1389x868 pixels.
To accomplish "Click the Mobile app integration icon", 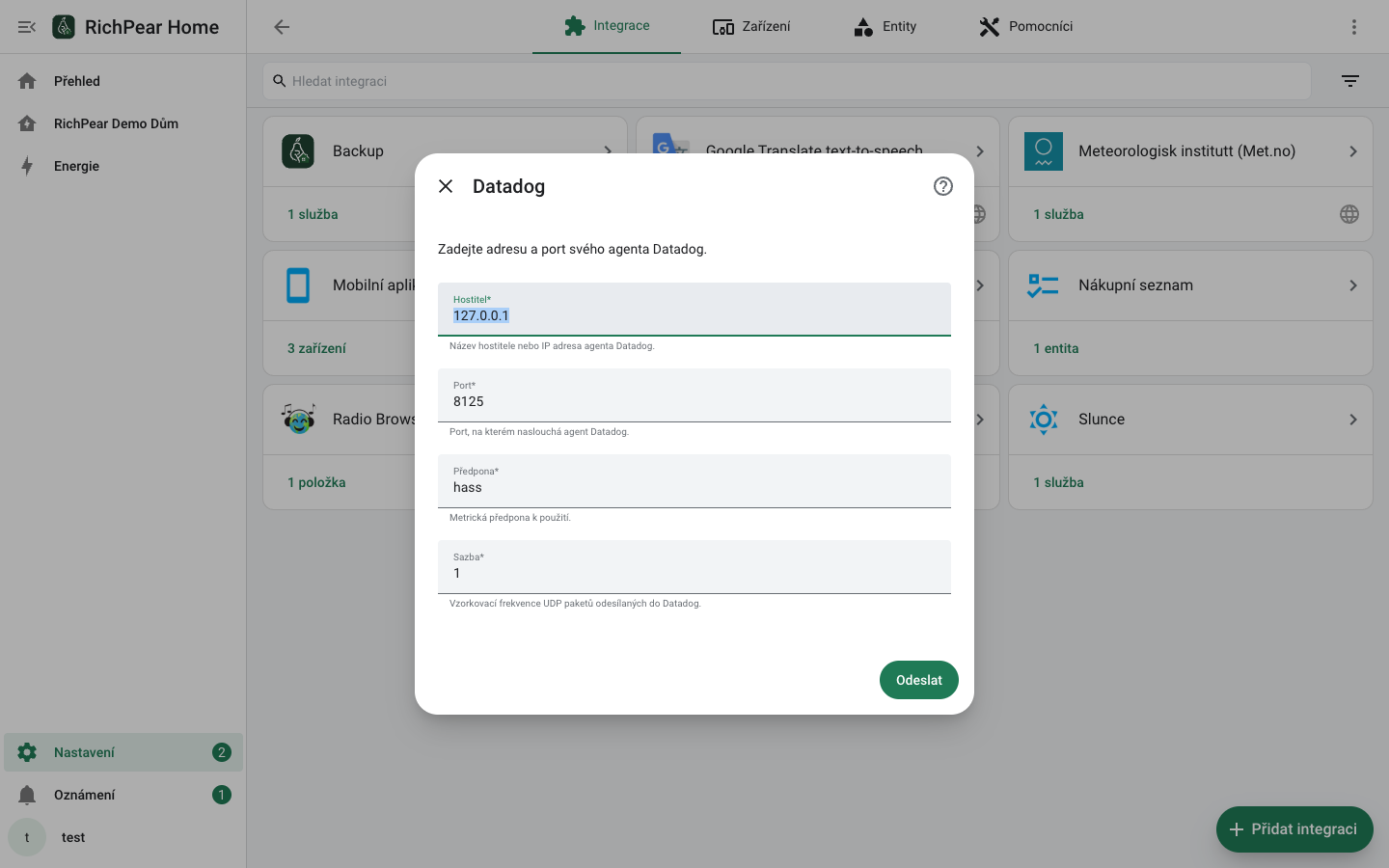I will tap(298, 285).
